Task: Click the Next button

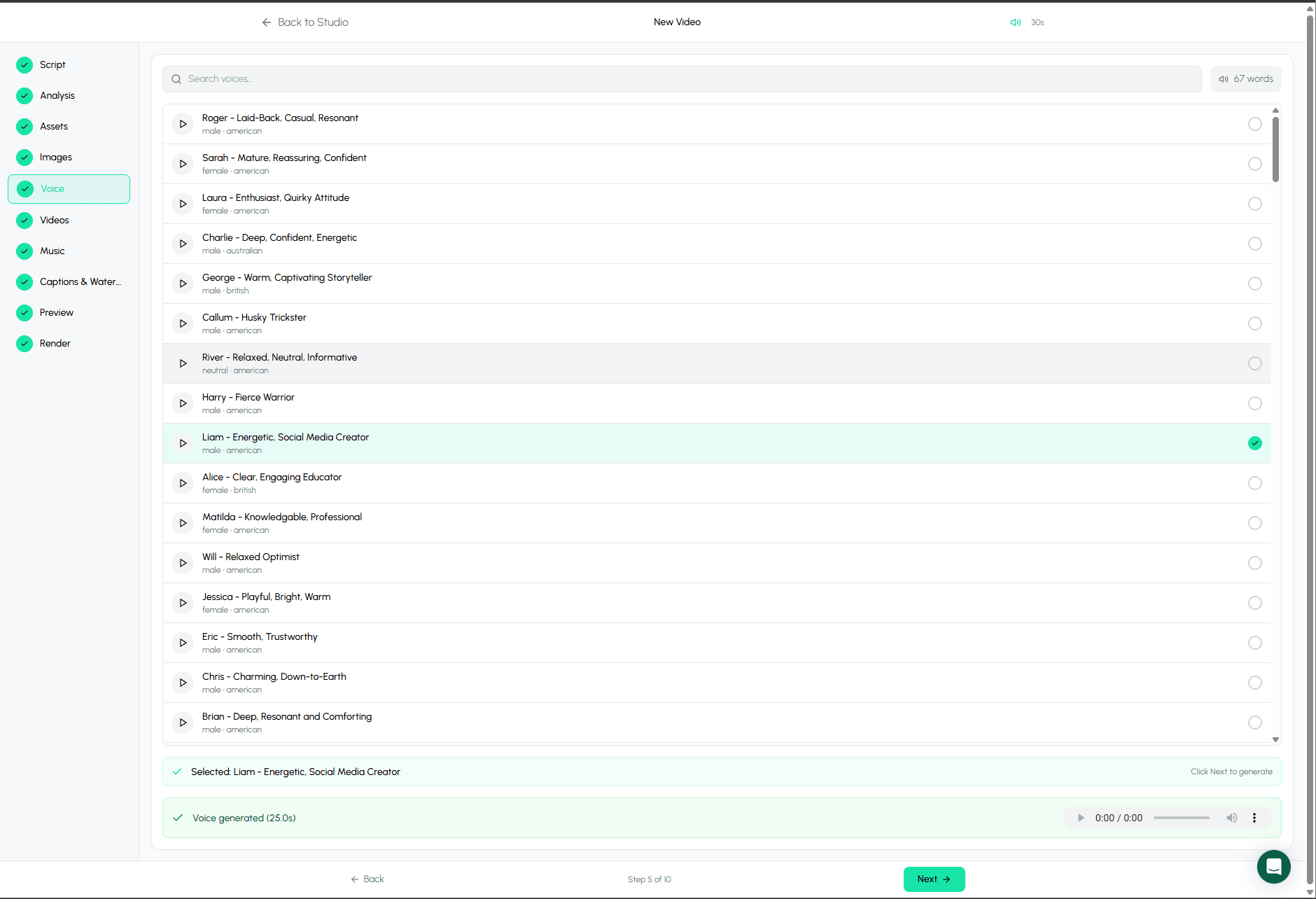Action: [x=934, y=879]
